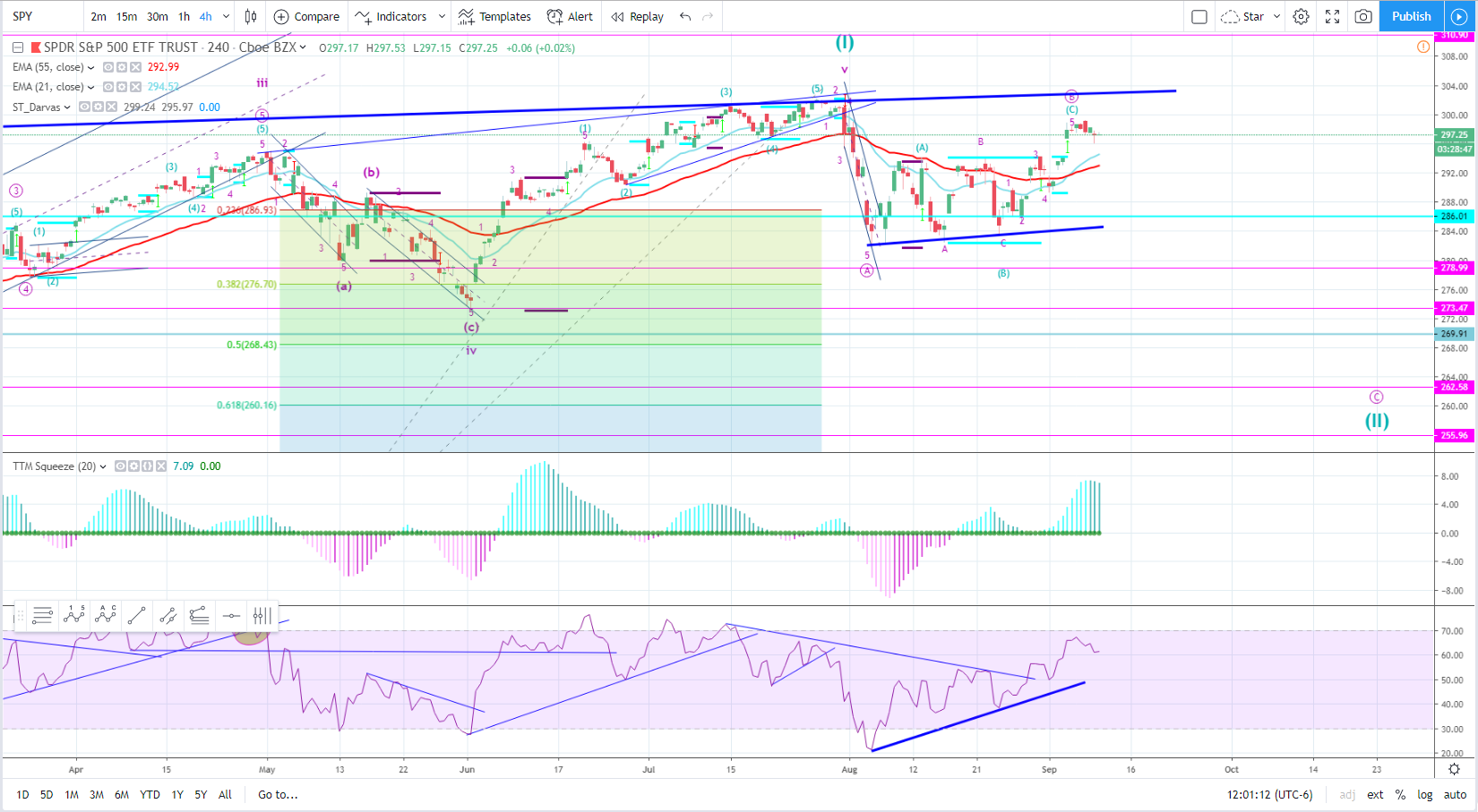Expand ST_Darvas legend dropdown
The width and height of the screenshot is (1478, 812).
click(67, 107)
